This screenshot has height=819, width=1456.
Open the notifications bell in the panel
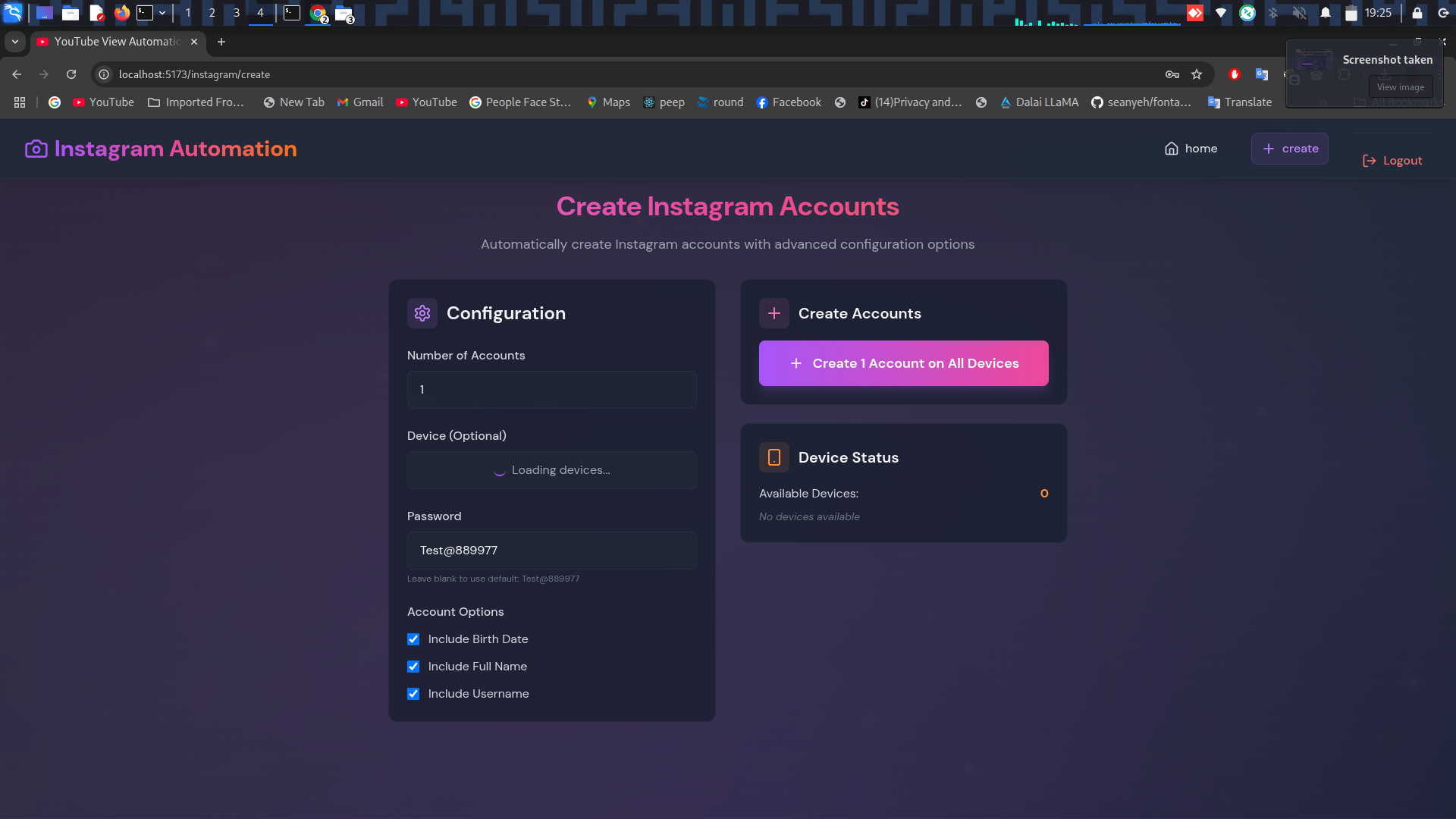[x=1326, y=13]
